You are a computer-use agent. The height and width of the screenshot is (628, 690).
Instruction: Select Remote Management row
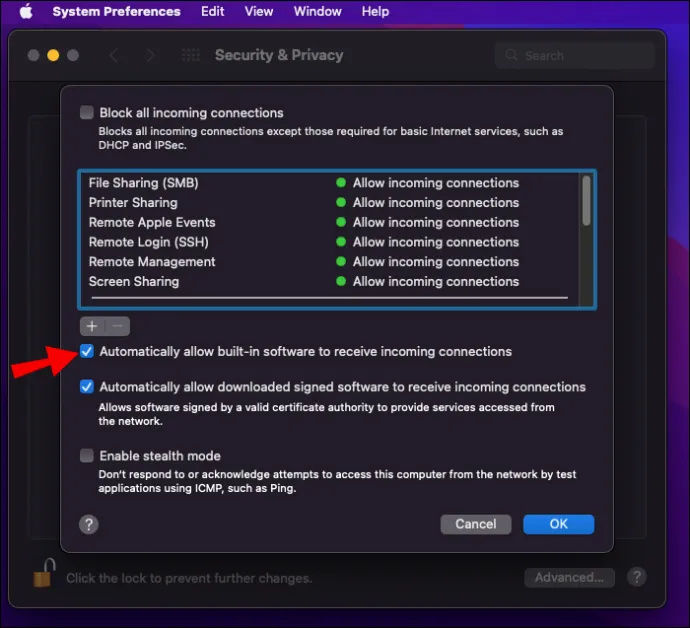(328, 262)
